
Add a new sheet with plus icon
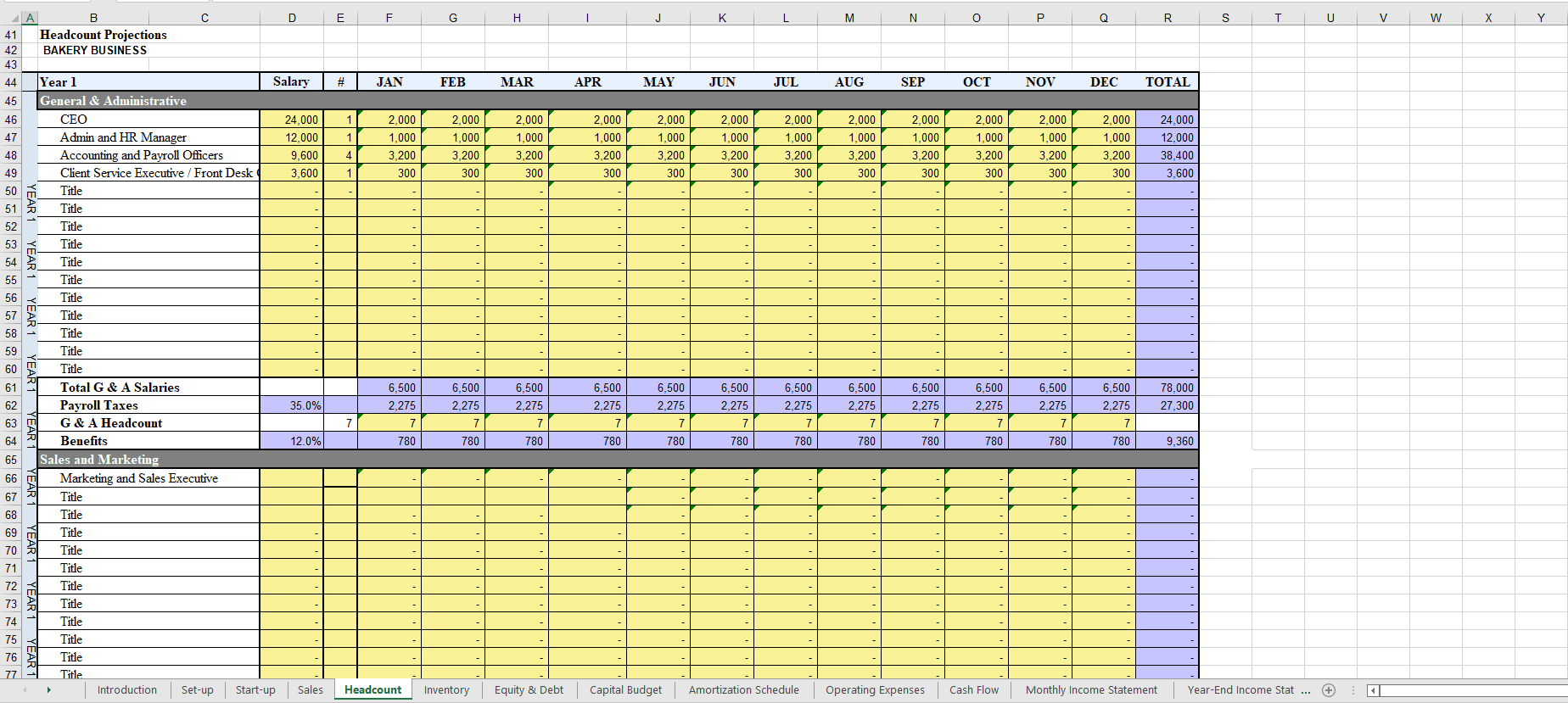(x=1329, y=690)
